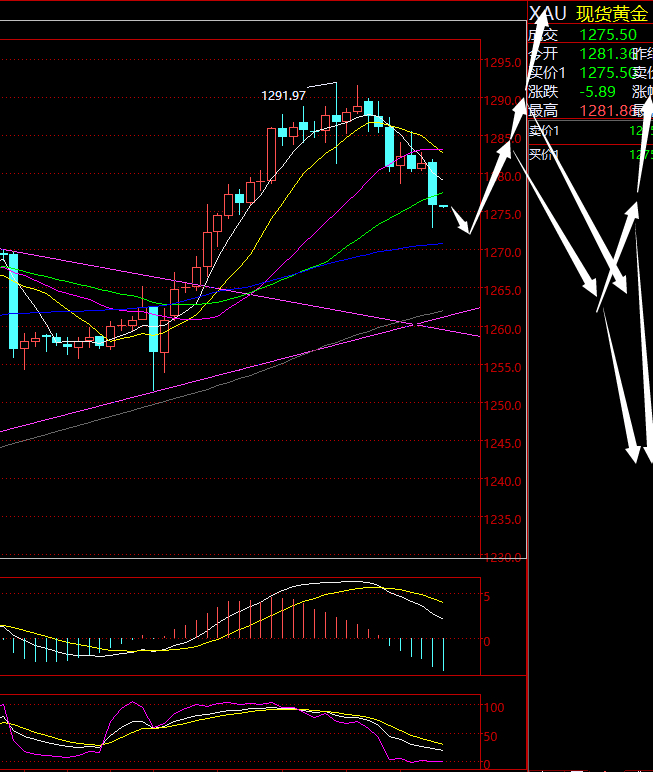Viewport: 653px width, 772px height.
Task: Click the 1260.0 price axis label
Action: tap(502, 329)
